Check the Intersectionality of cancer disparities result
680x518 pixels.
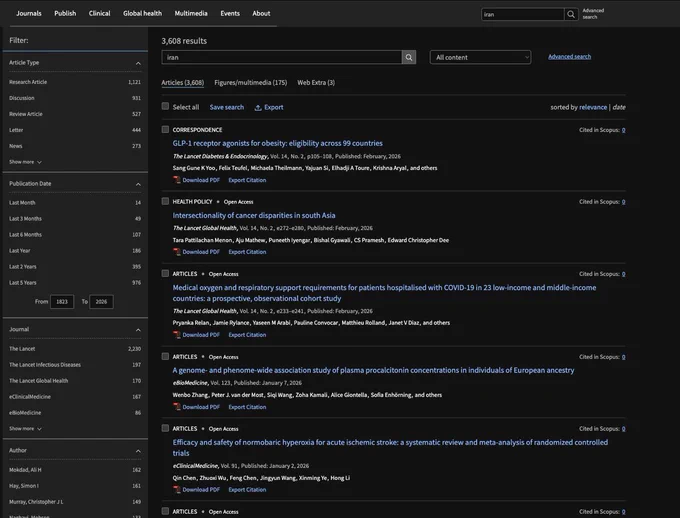click(165, 201)
